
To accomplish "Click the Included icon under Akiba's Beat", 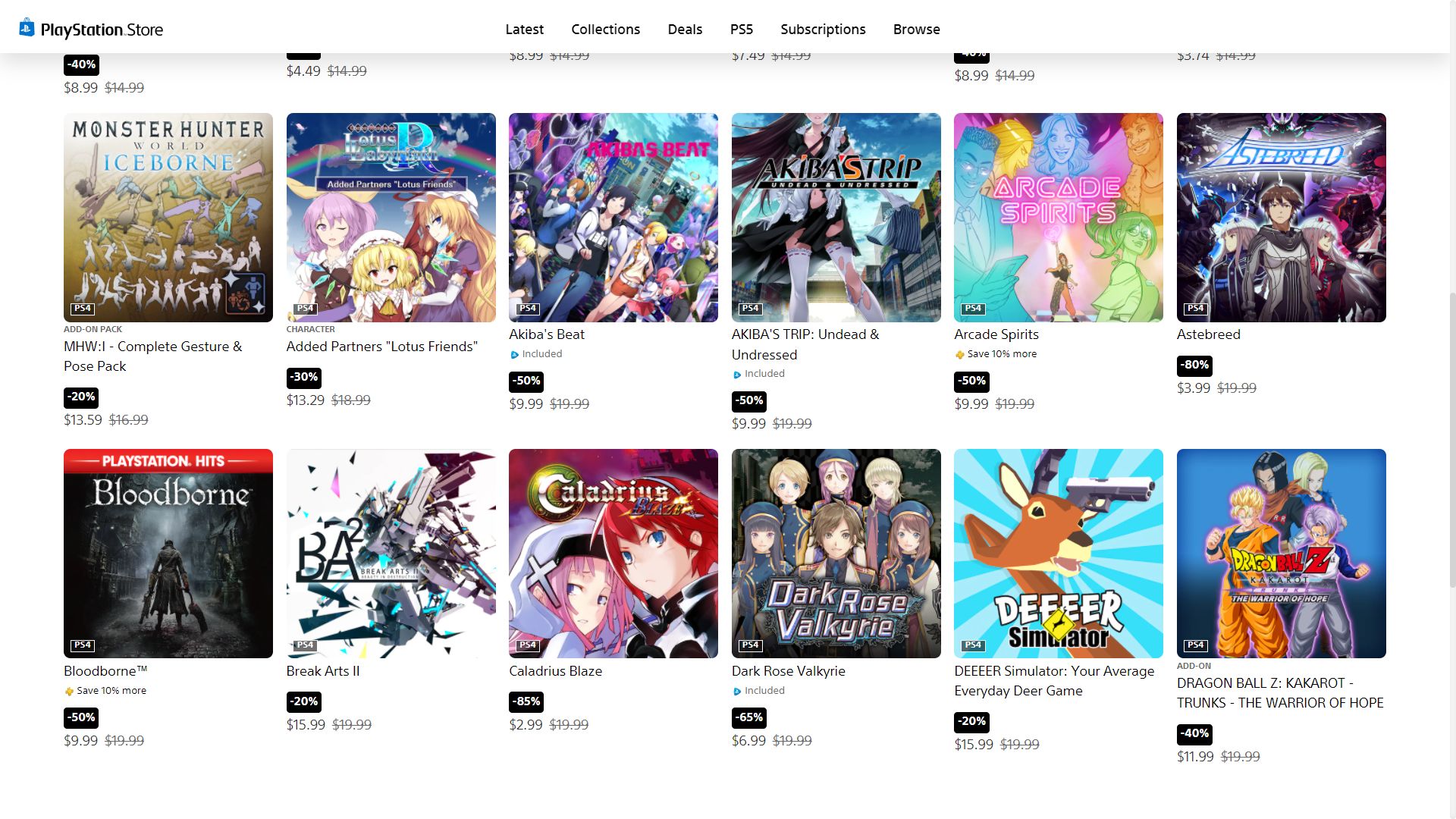I will coord(514,354).
